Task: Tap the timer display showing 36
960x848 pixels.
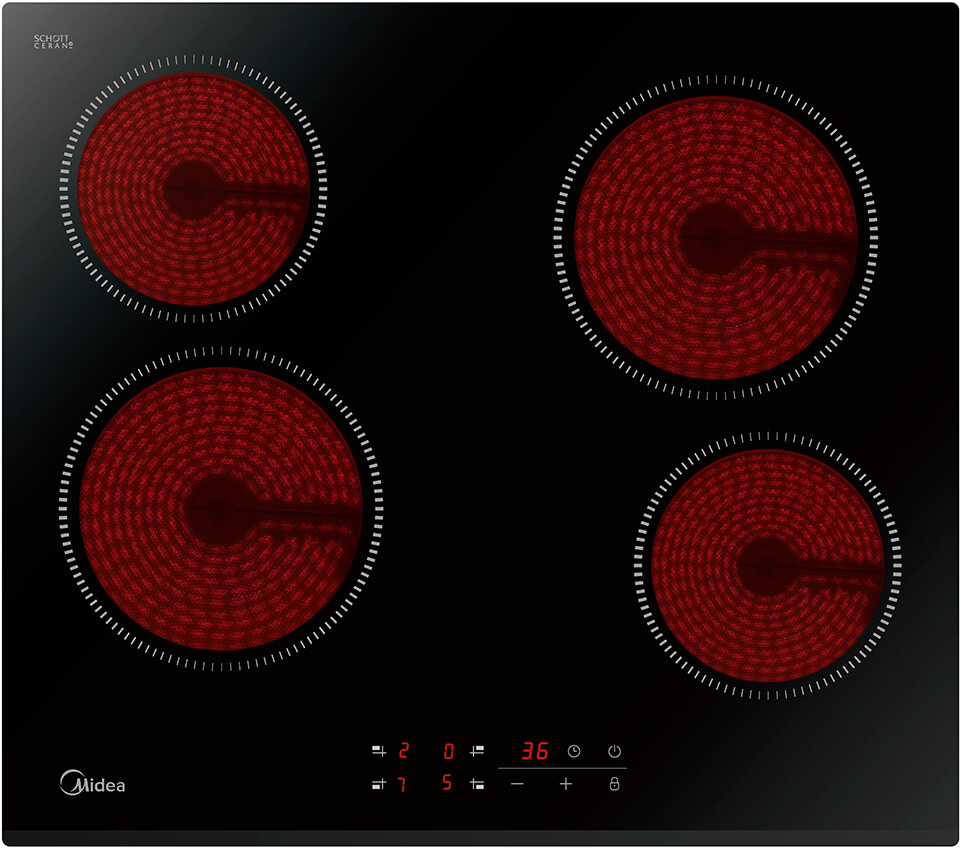Action: point(535,751)
